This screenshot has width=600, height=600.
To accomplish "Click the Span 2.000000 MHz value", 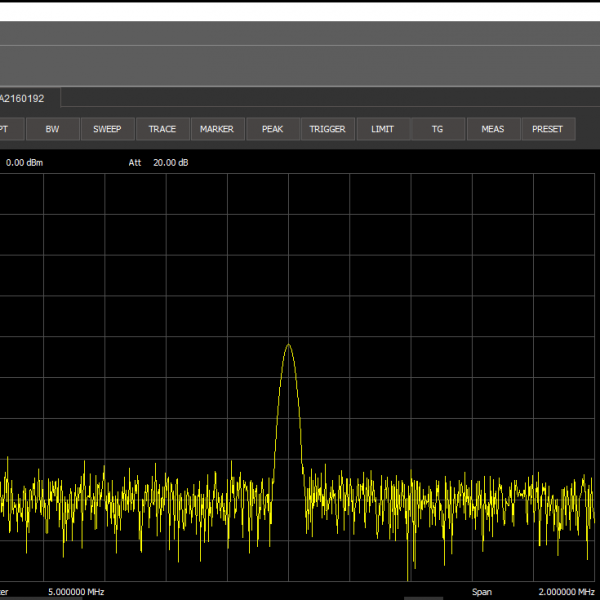I will tap(566, 592).
